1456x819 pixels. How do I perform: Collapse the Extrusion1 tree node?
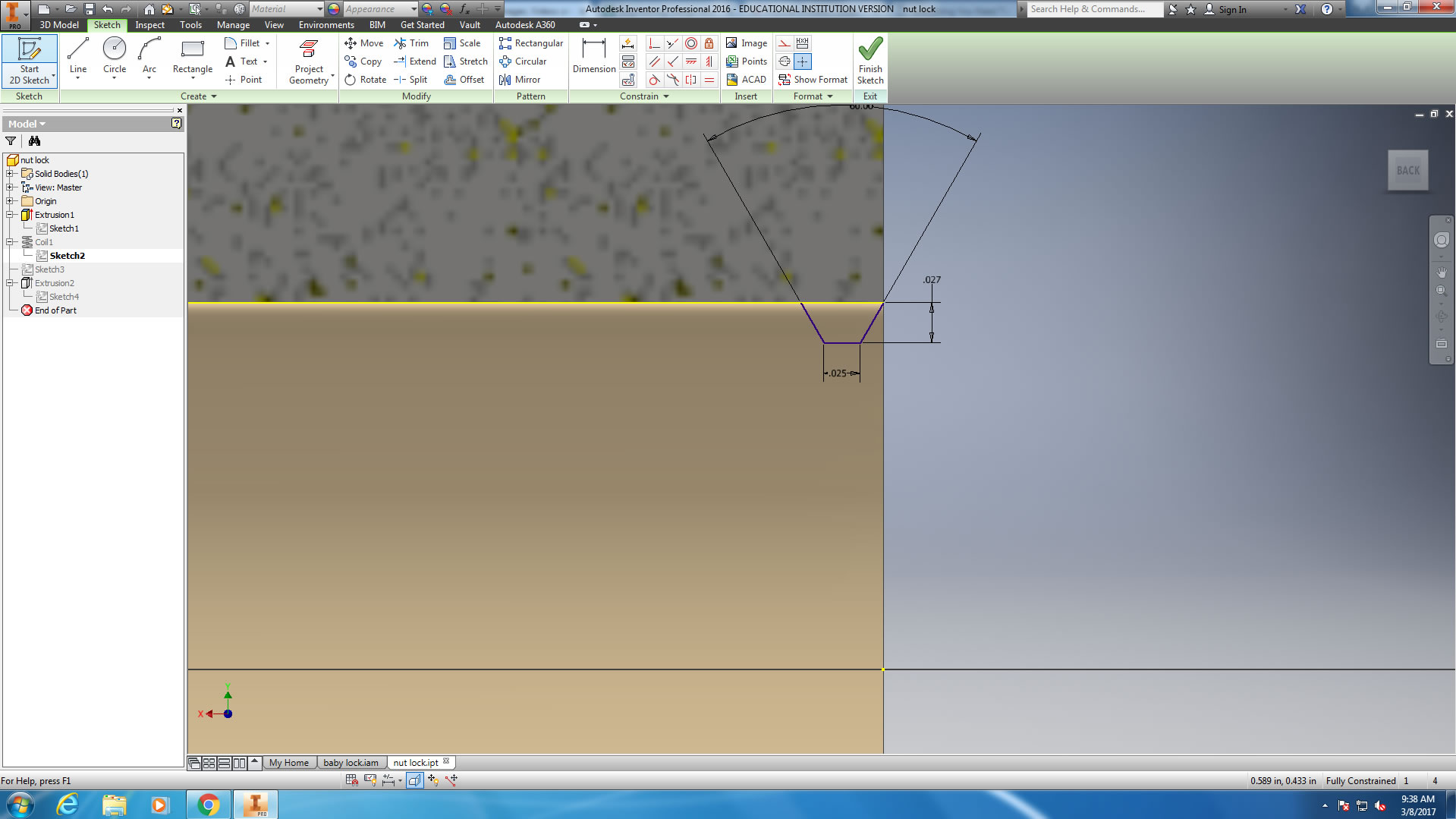click(10, 215)
